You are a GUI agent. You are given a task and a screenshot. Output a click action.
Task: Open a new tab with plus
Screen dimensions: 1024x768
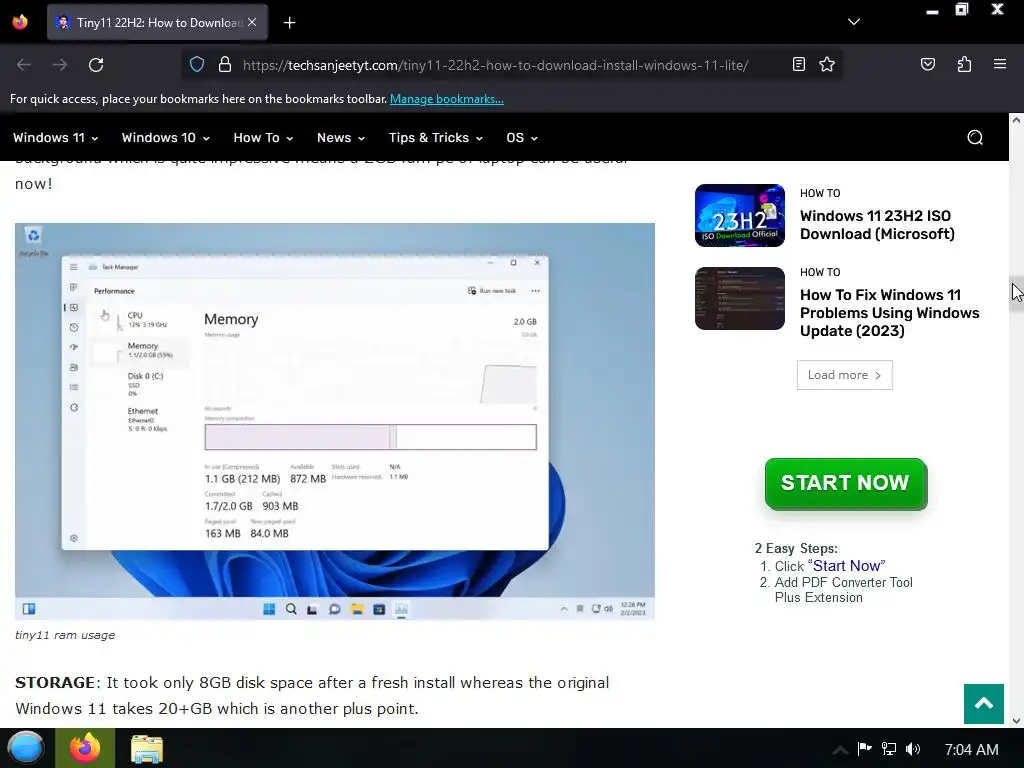(x=289, y=23)
